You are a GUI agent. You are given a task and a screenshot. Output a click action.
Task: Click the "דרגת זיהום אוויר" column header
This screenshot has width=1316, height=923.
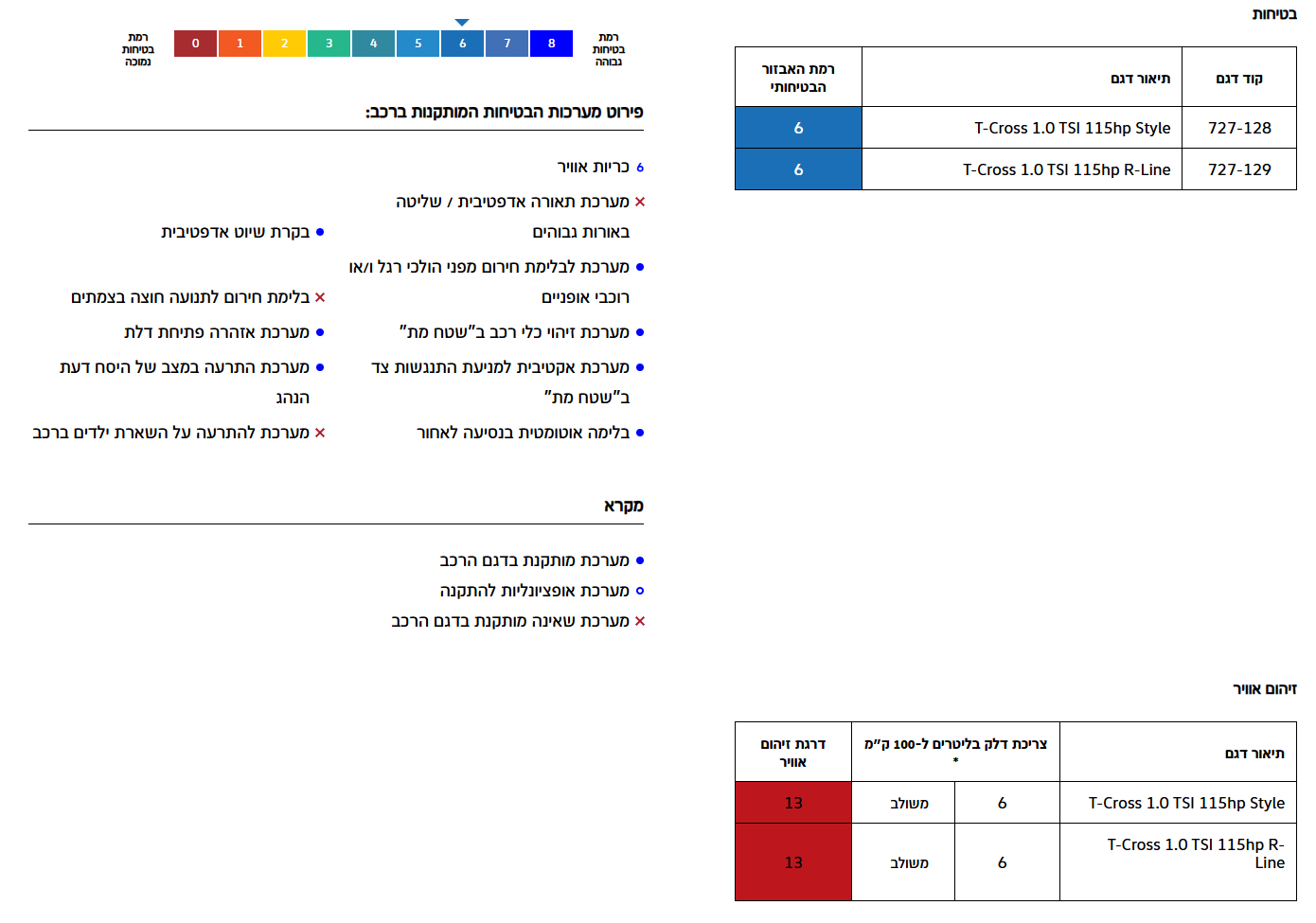pos(793,753)
